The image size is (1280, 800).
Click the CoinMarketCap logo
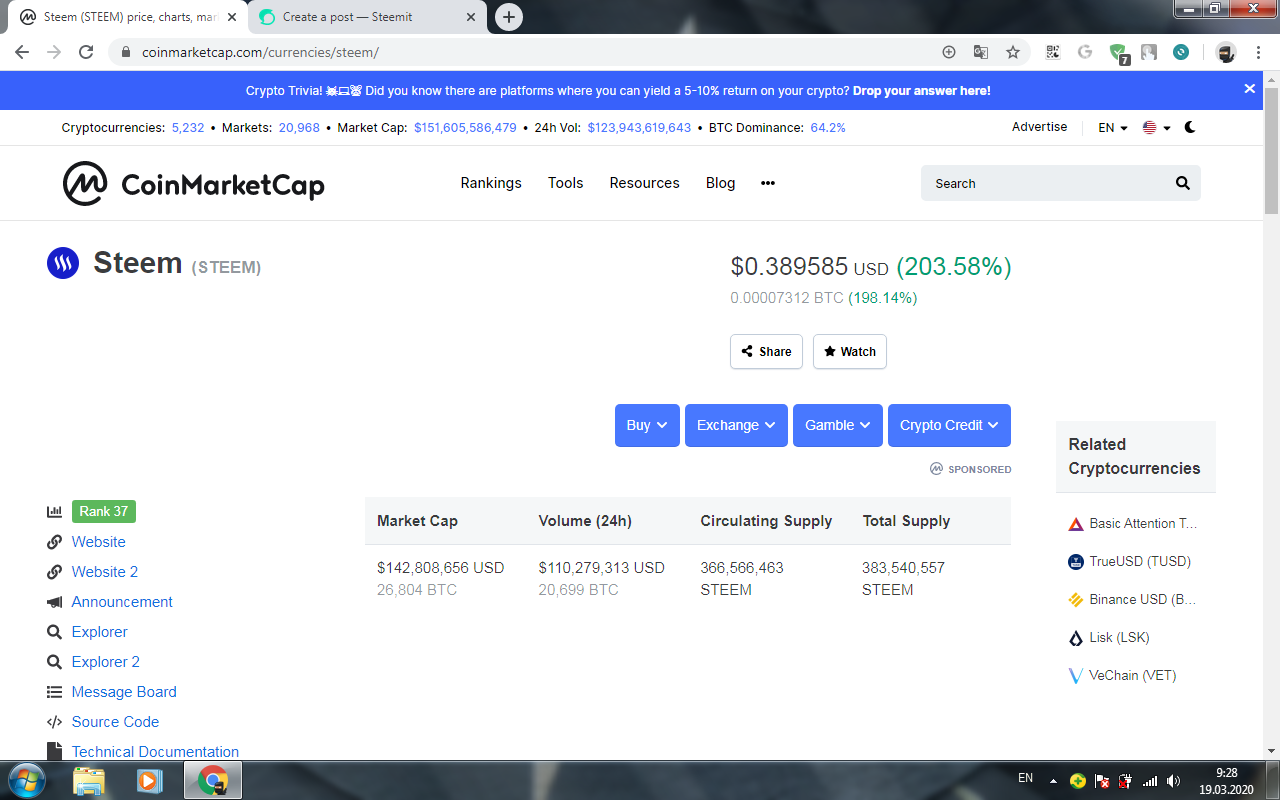[194, 183]
